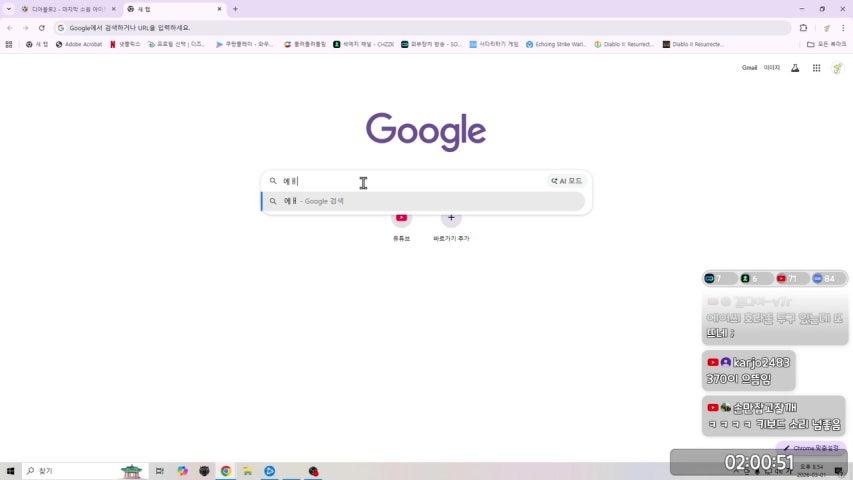Reload the page with refresh icon
The height and width of the screenshot is (480, 853).
tap(41, 28)
